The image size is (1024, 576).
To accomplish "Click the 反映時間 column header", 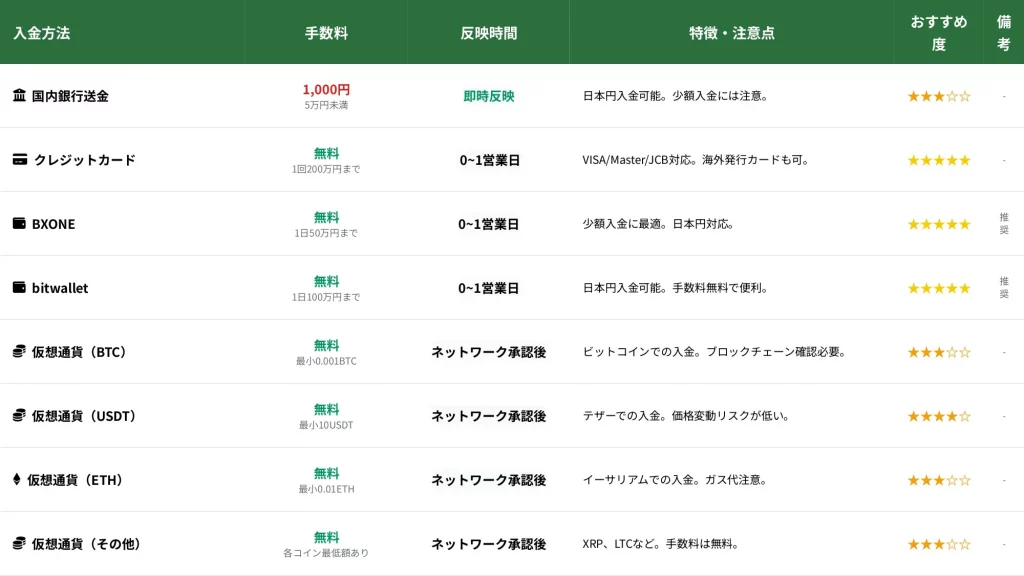I will click(489, 33).
